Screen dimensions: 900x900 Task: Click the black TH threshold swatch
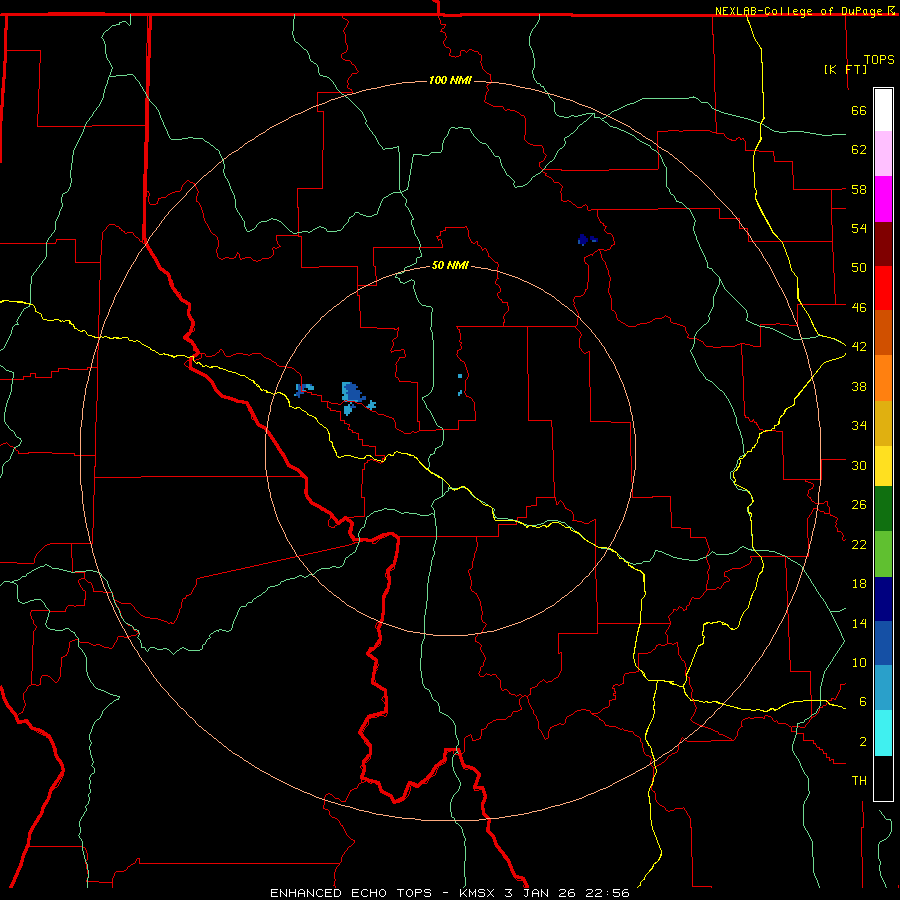coord(883,778)
